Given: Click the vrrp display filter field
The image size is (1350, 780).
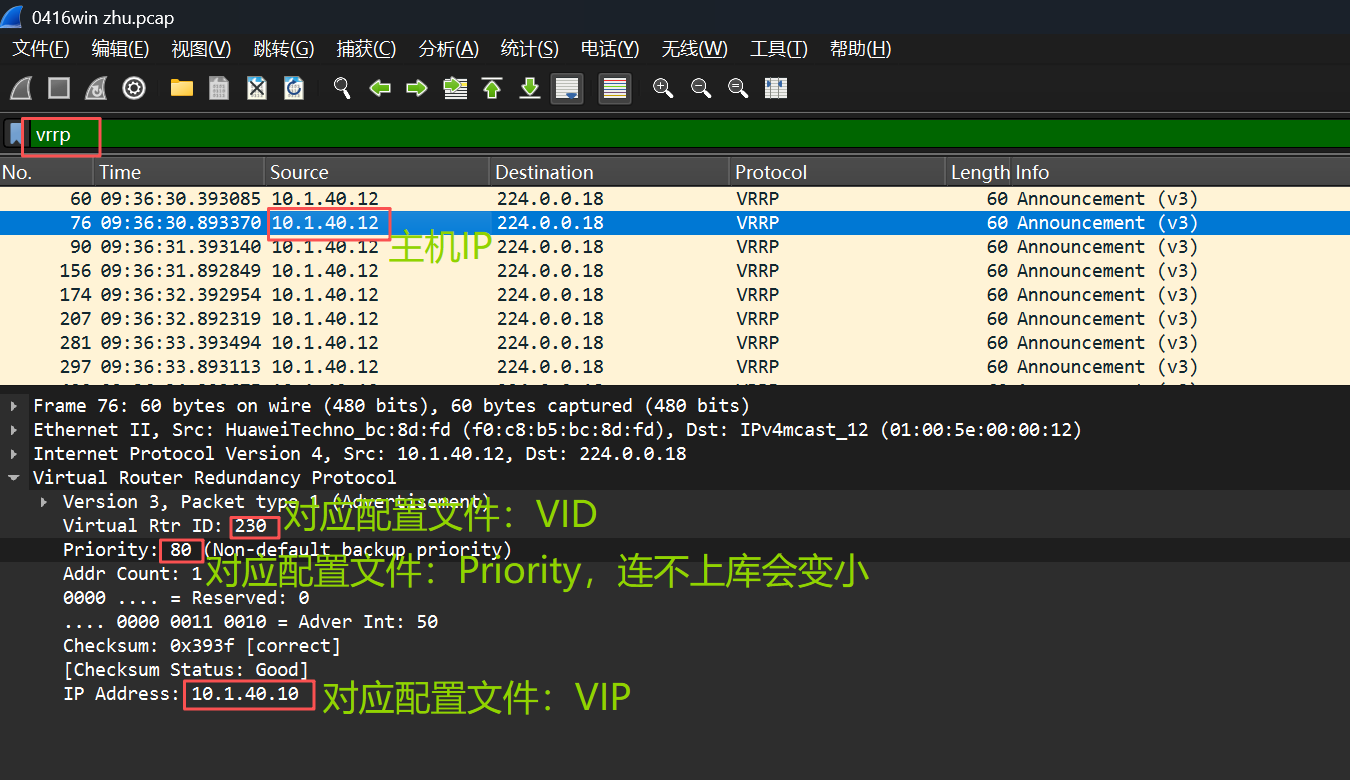Looking at the screenshot, I should coord(688,134).
